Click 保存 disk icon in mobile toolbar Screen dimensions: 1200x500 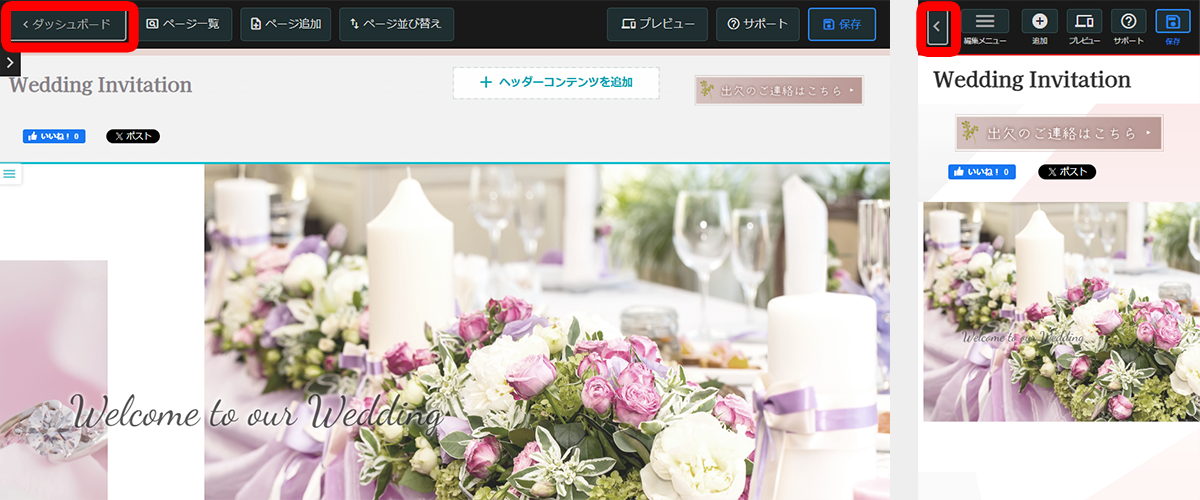point(1173,27)
